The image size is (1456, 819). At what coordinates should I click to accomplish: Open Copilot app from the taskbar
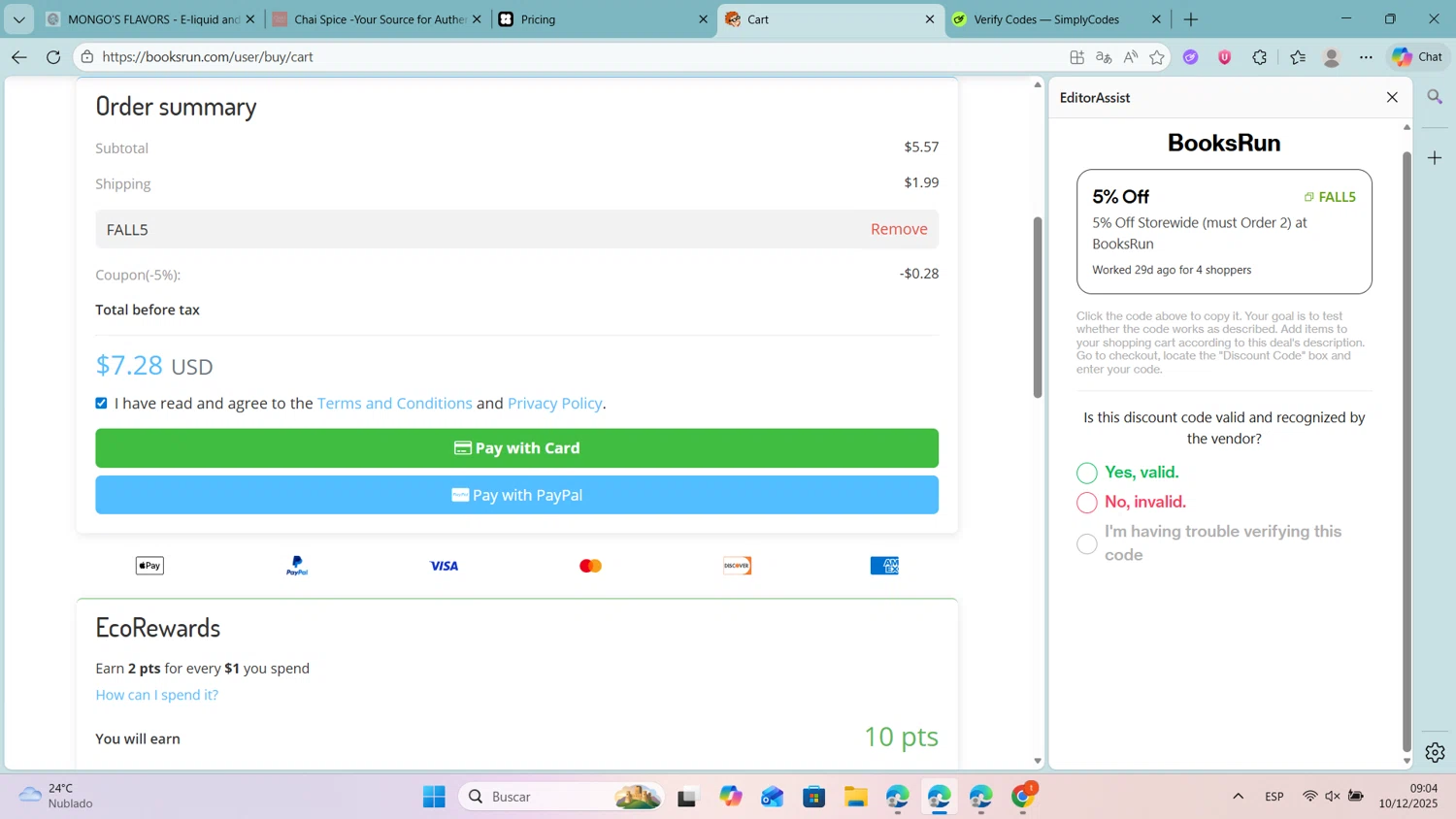(x=730, y=797)
